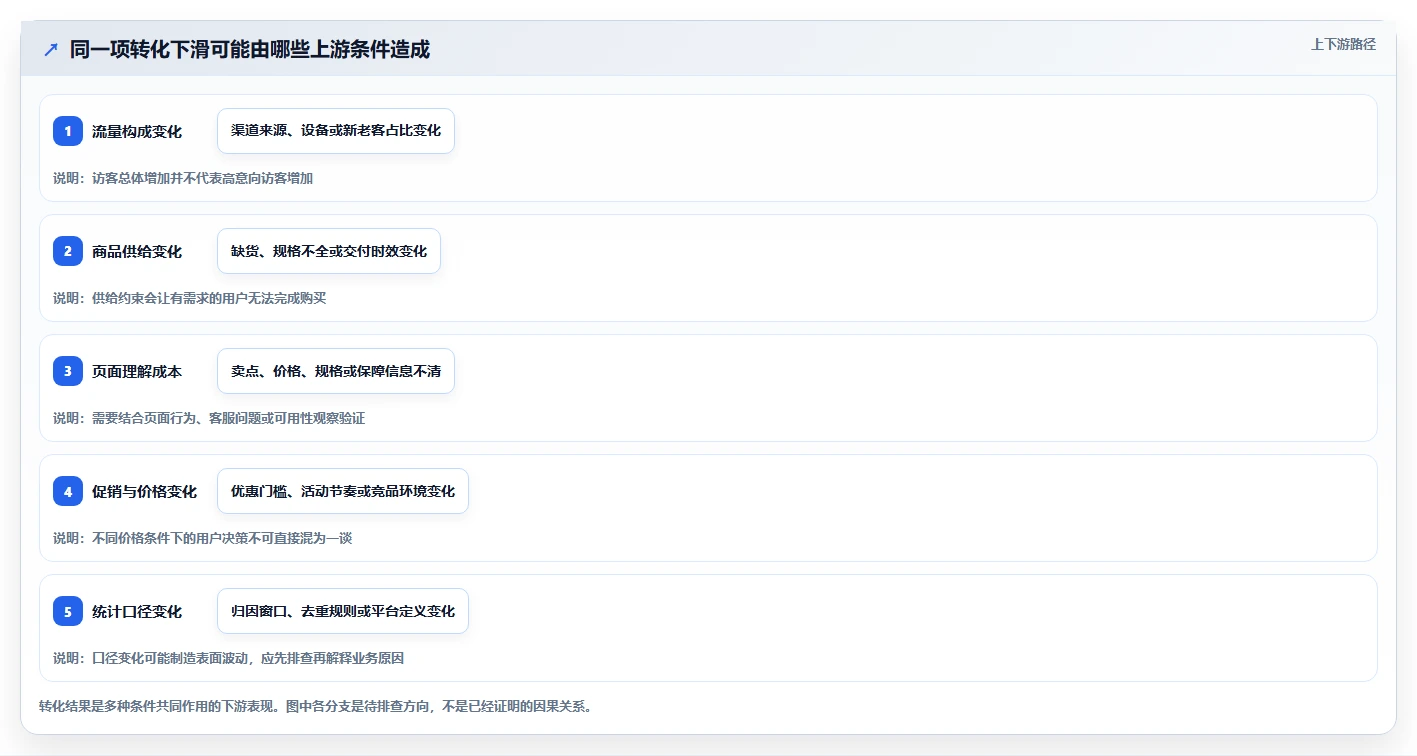Click number badge 2 for 商品供给变化
1417x756 pixels.
[x=68, y=251]
